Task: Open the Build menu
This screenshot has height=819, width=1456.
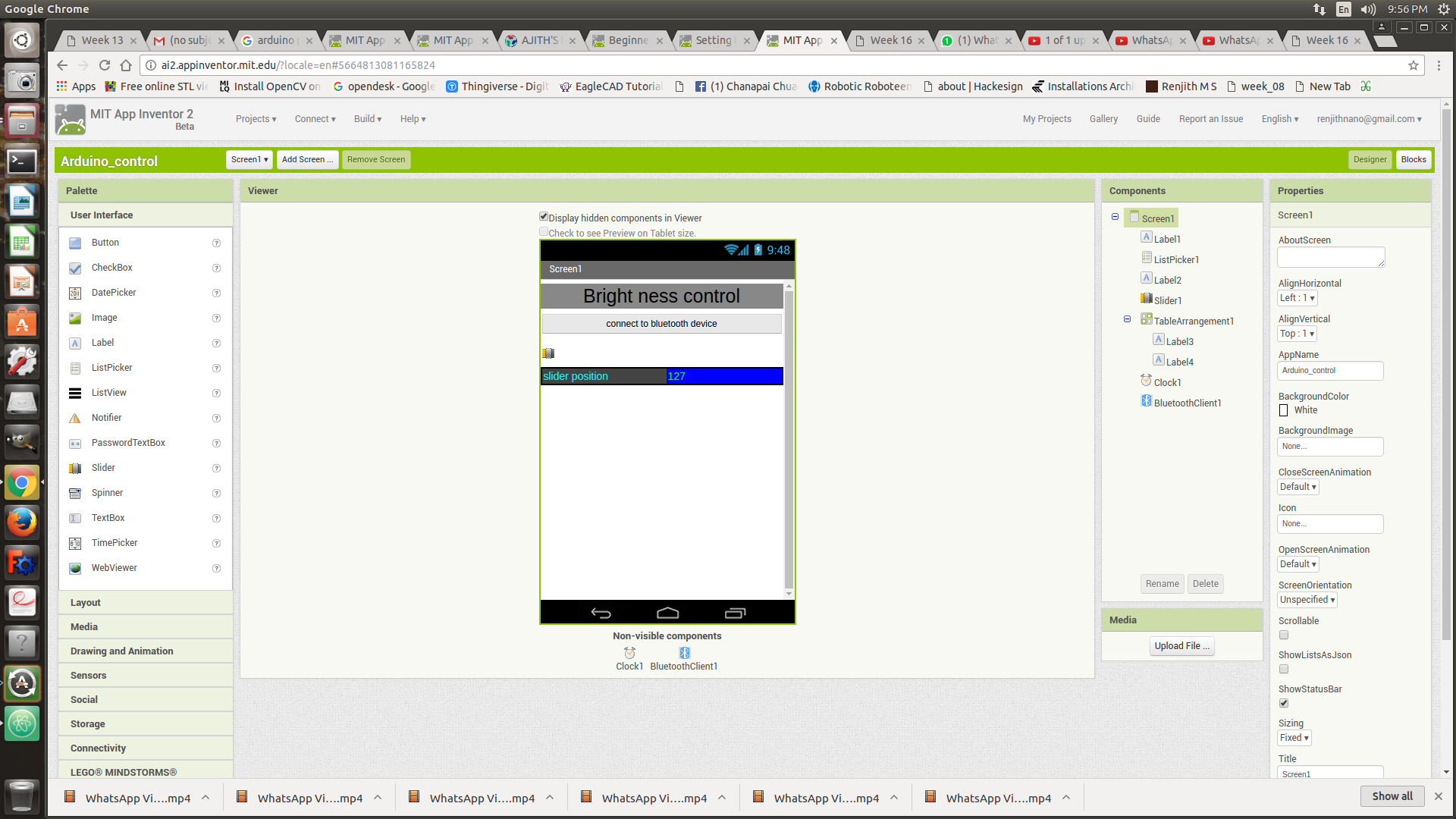Action: (368, 119)
